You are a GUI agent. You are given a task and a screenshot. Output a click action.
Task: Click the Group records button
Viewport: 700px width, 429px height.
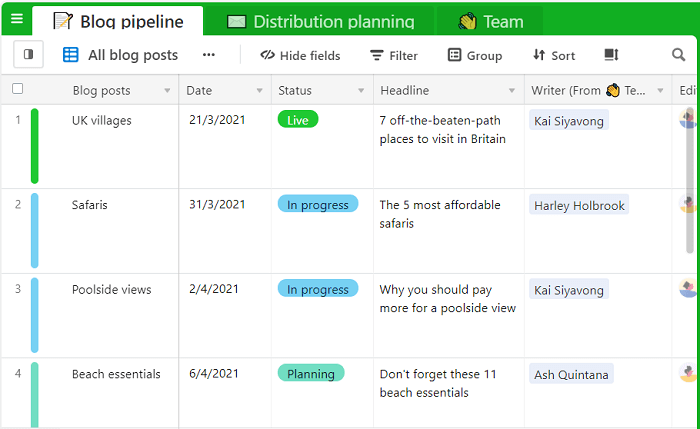click(475, 55)
